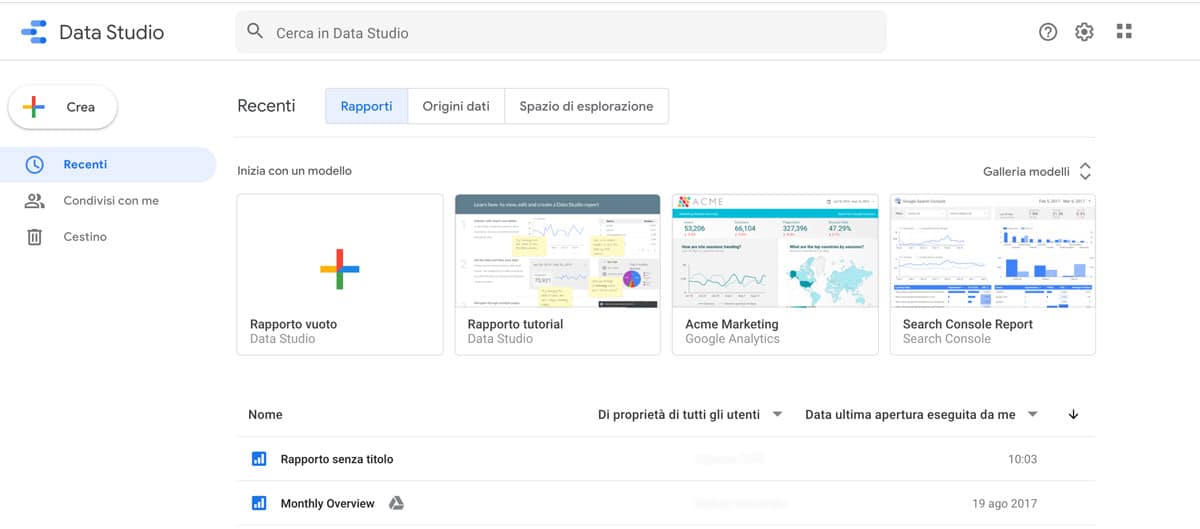1200x529 pixels.
Task: Click into Cerca in Data Studio field
Action: point(561,32)
